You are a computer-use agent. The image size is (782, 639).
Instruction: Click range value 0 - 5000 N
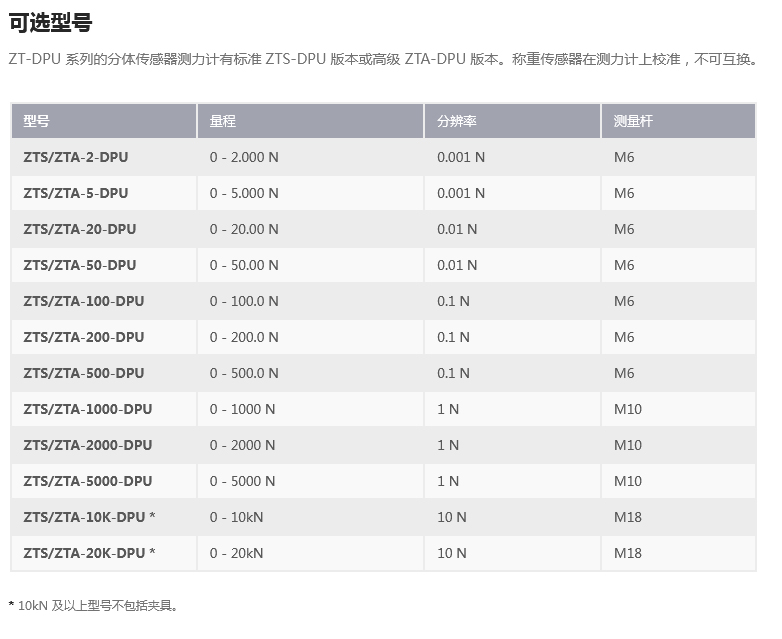(x=242, y=481)
